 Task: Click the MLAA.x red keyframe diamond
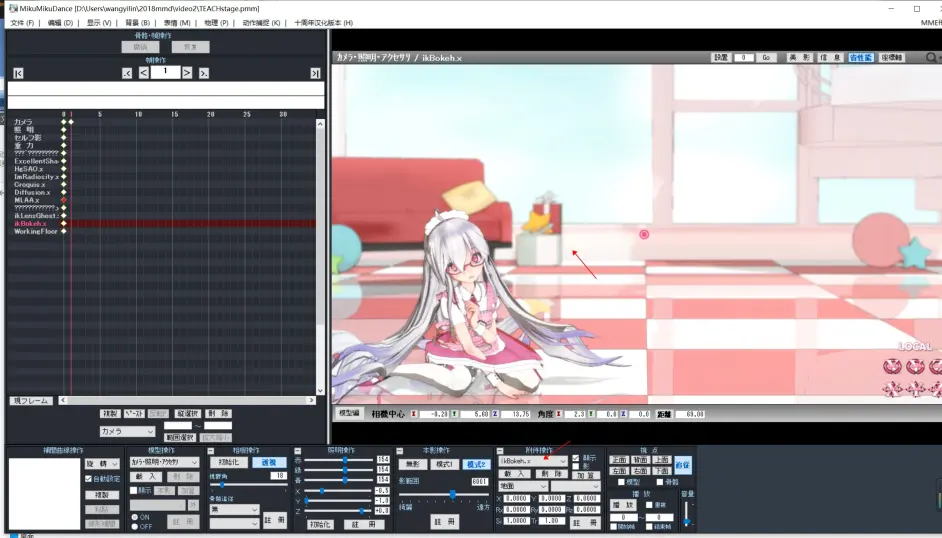[64, 200]
